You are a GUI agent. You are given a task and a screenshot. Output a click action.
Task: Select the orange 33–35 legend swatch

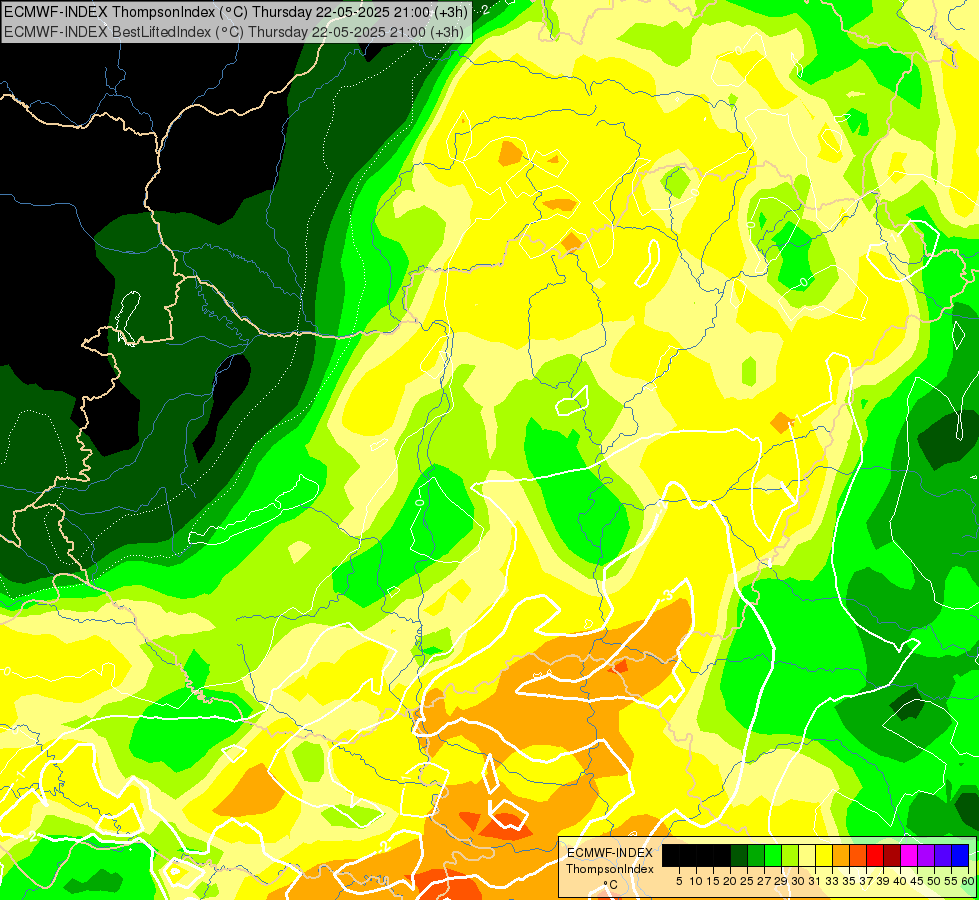tap(841, 855)
